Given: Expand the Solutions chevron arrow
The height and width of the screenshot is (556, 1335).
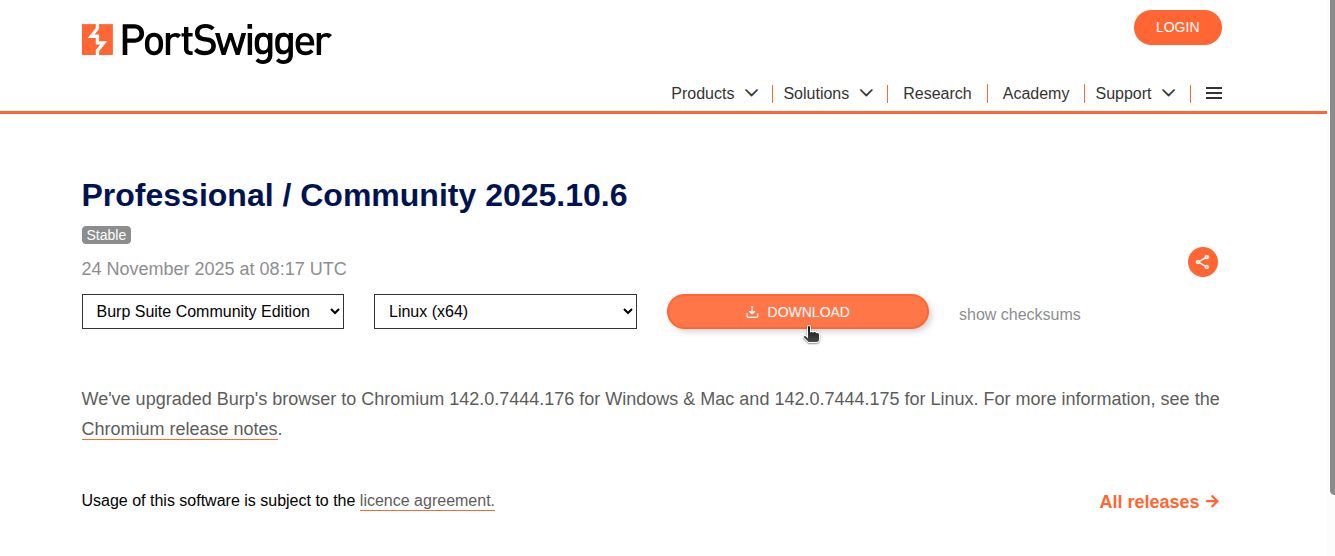Looking at the screenshot, I should coord(866,93).
